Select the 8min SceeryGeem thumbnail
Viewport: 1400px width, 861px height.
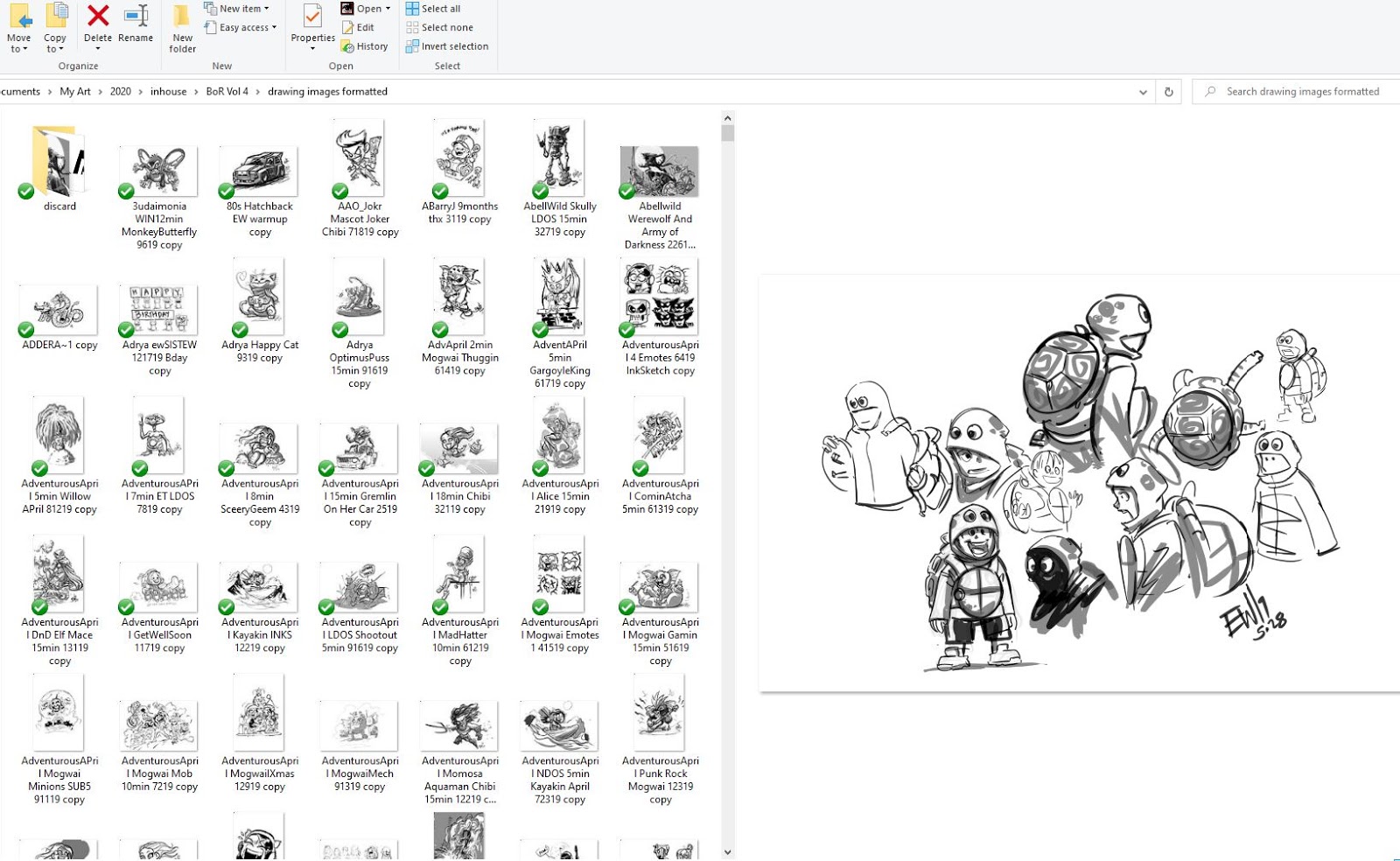(260, 449)
